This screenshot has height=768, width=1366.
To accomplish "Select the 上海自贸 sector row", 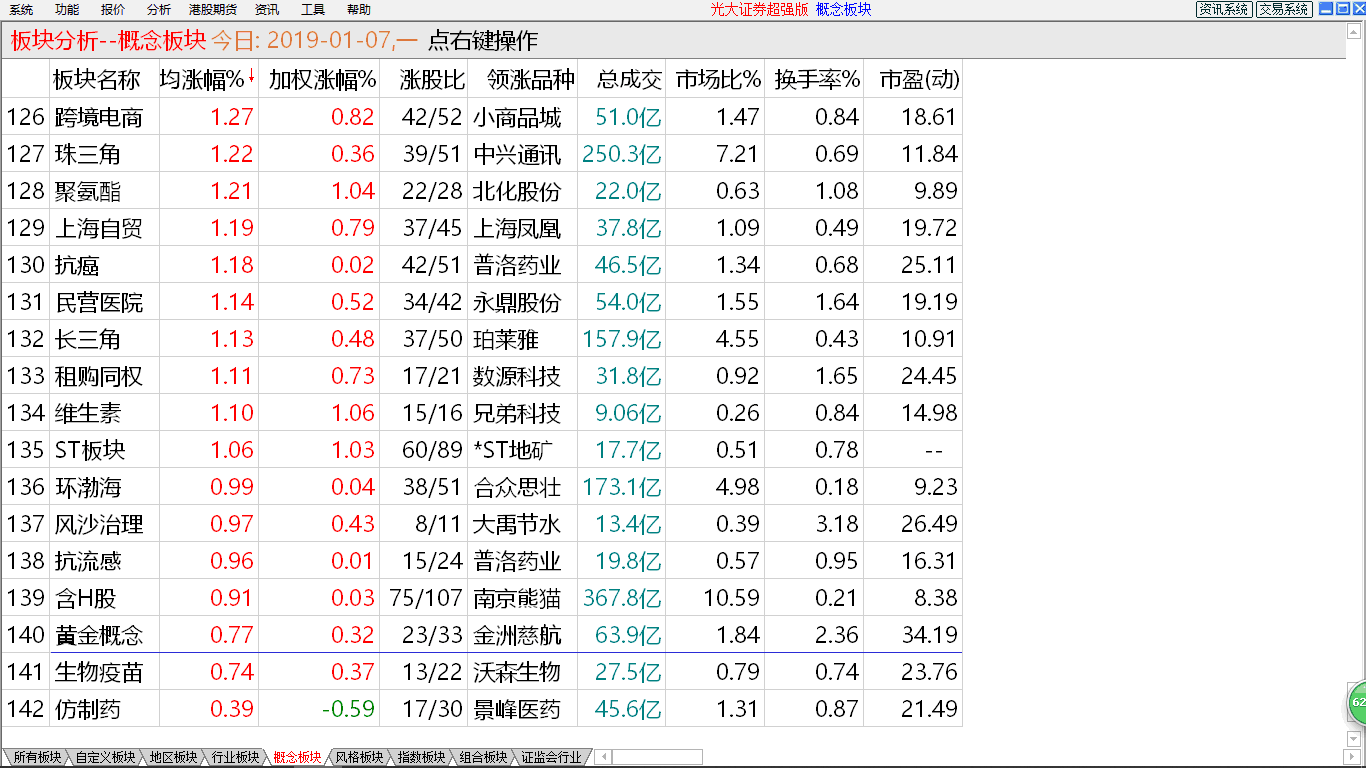I will [x=482, y=227].
